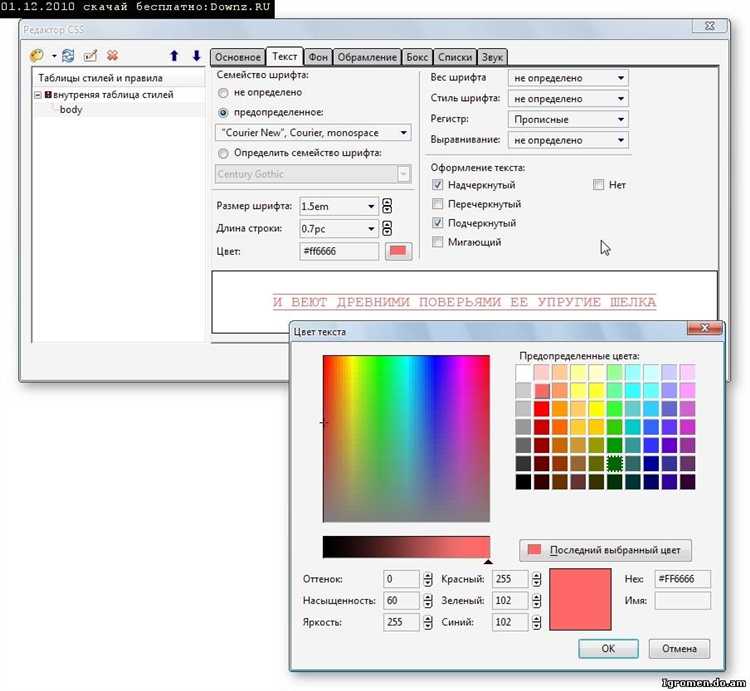Collapse the внутреняя таблица стилей tree node
This screenshot has width=750, height=691.
pyautogui.click(x=38, y=95)
